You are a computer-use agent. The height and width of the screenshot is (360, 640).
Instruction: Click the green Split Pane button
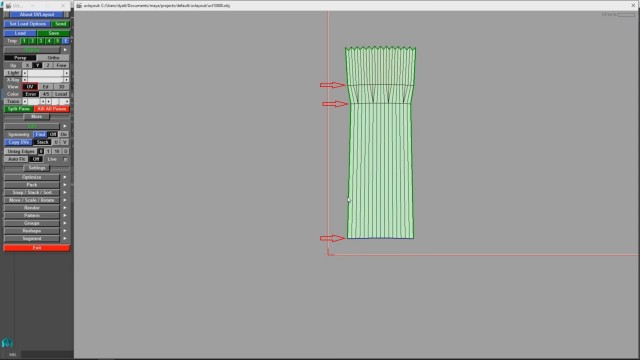[x=19, y=109]
